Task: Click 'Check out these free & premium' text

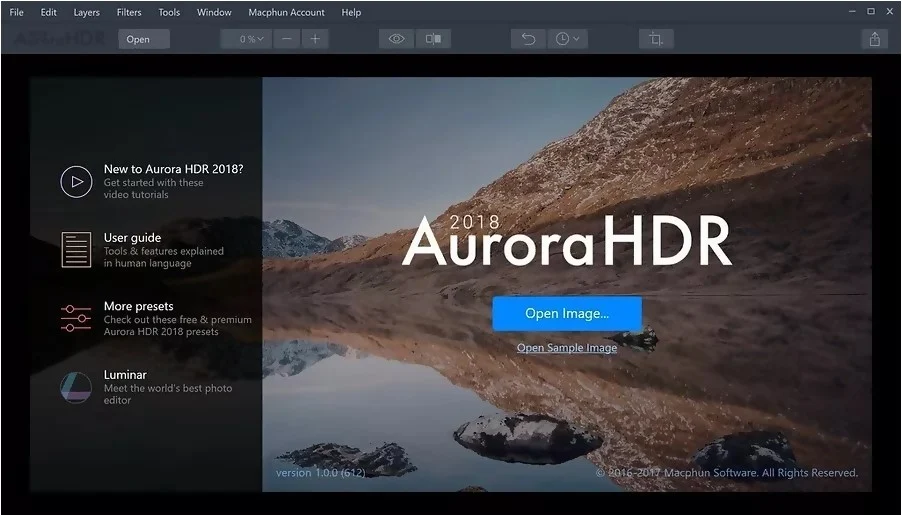Action: tap(178, 326)
